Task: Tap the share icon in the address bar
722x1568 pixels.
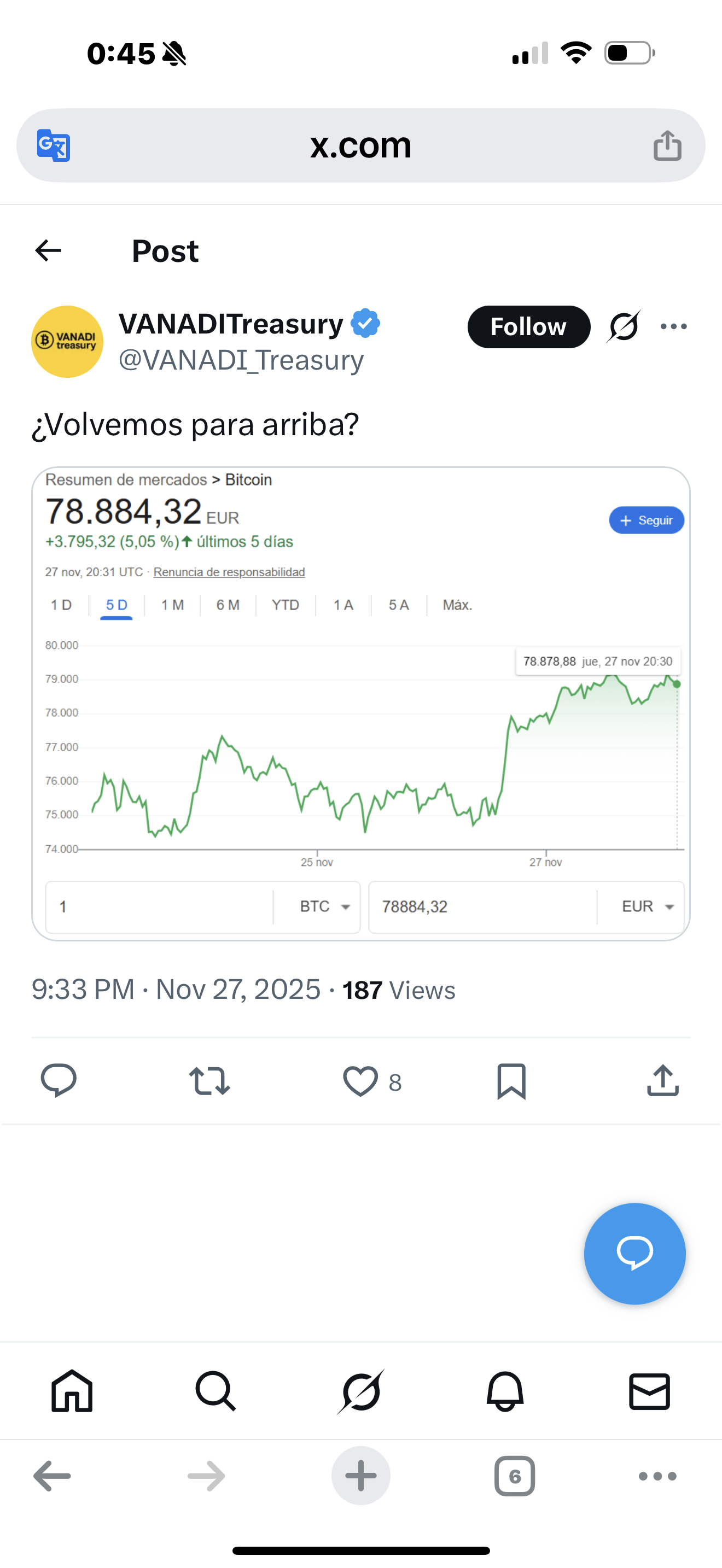Action: click(667, 145)
